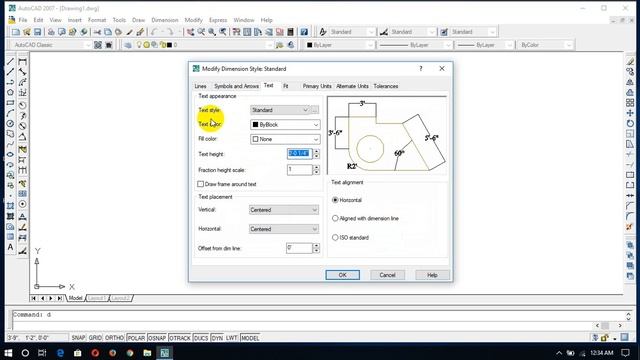Click the dialog's Help button
The width and height of the screenshot is (640, 360).
[432, 275]
